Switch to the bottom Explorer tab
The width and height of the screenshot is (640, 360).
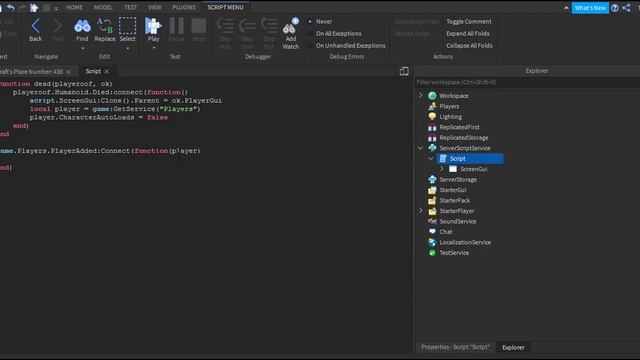click(513, 347)
